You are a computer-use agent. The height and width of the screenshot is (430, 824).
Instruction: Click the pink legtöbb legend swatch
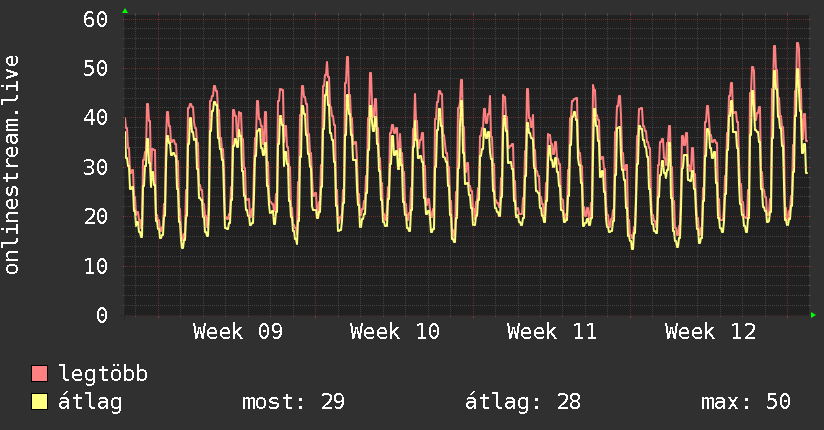[39, 373]
